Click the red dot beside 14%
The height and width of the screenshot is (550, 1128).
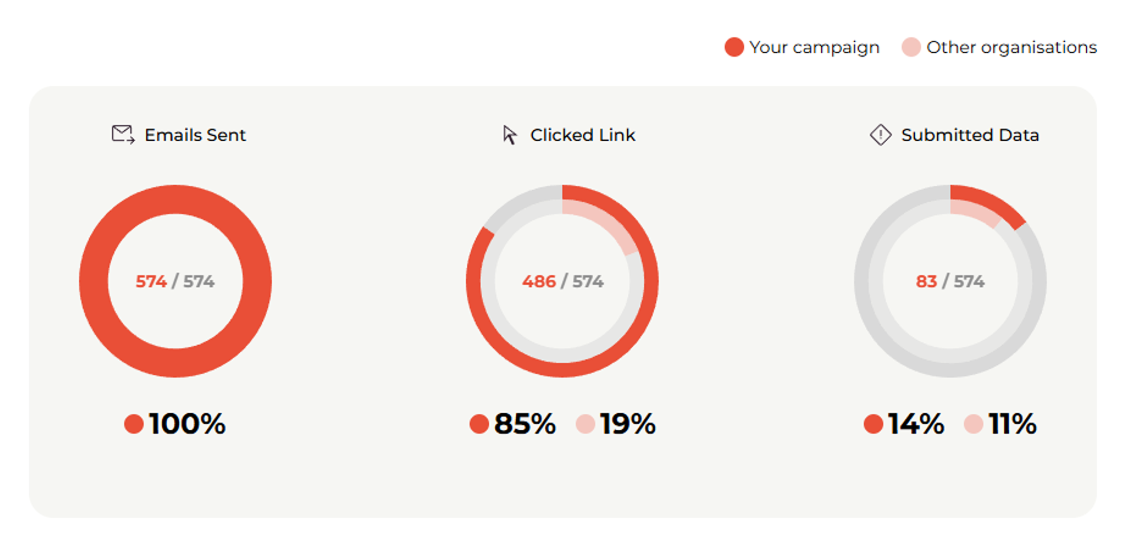pyautogui.click(x=873, y=424)
